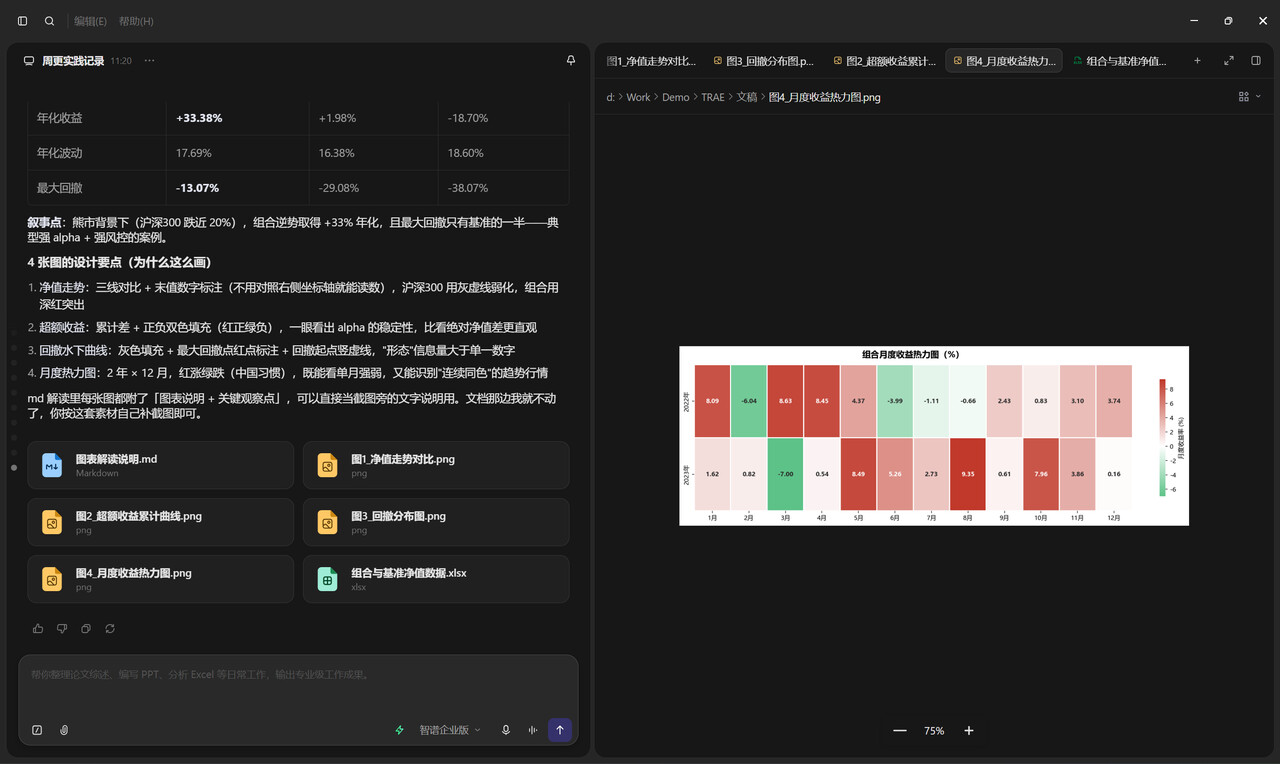Add a new tab with plus icon
The image size is (1280, 764).
point(1197,61)
